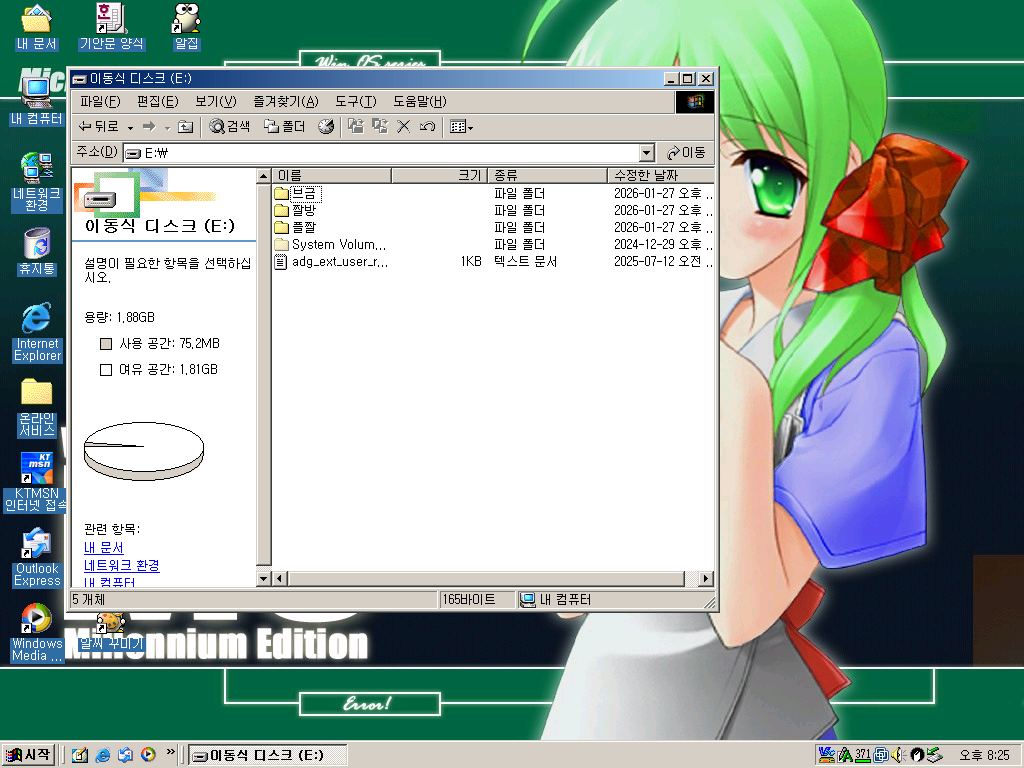
Task: Select the Internet Explorer desktop icon
Action: tap(37, 330)
